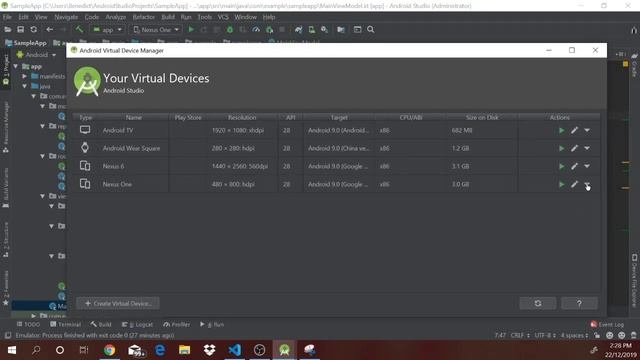Open Task View on the taskbar
This screenshot has height=360, width=640.
point(84,350)
